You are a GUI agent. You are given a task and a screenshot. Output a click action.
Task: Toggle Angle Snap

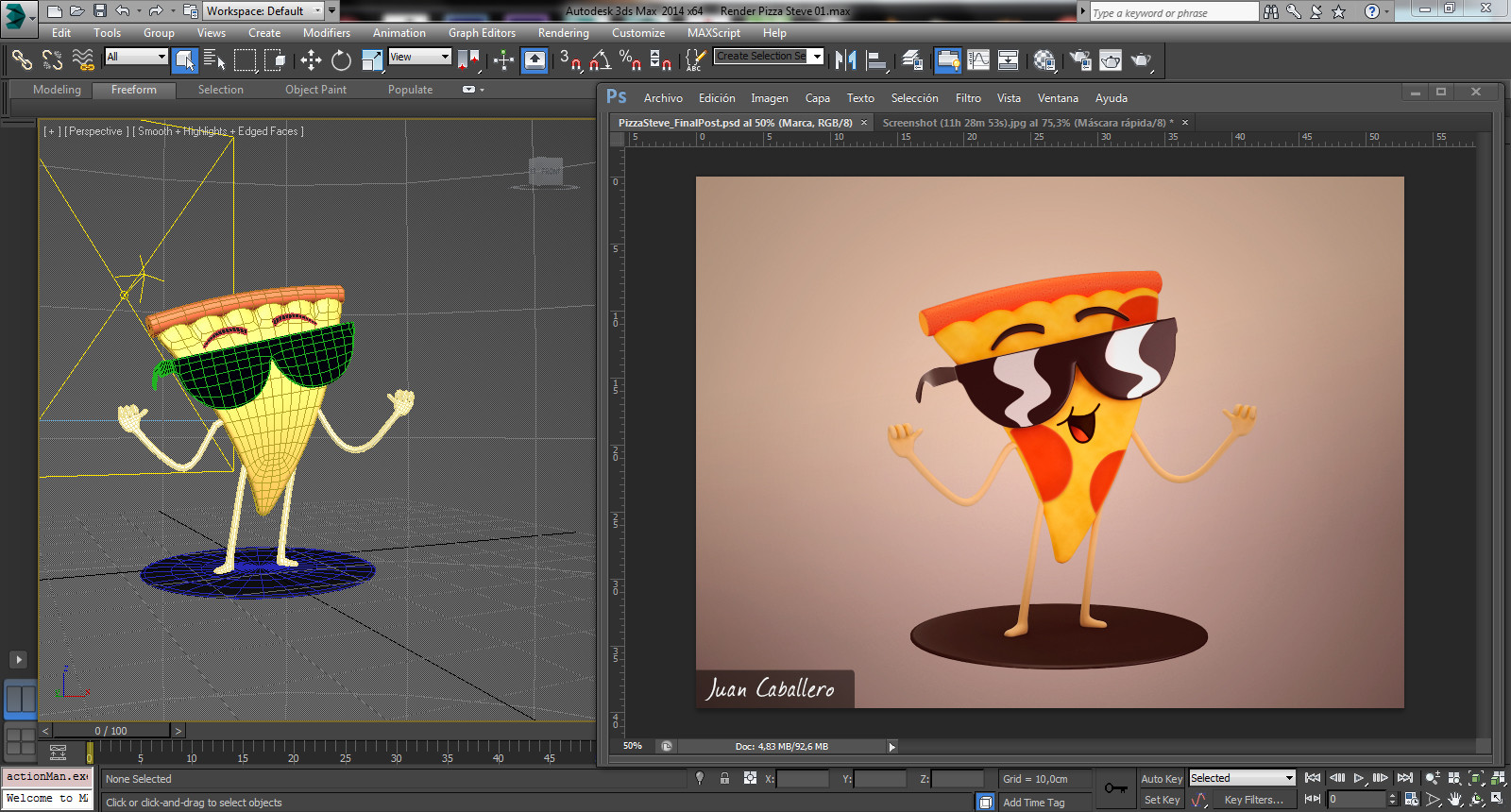click(601, 60)
